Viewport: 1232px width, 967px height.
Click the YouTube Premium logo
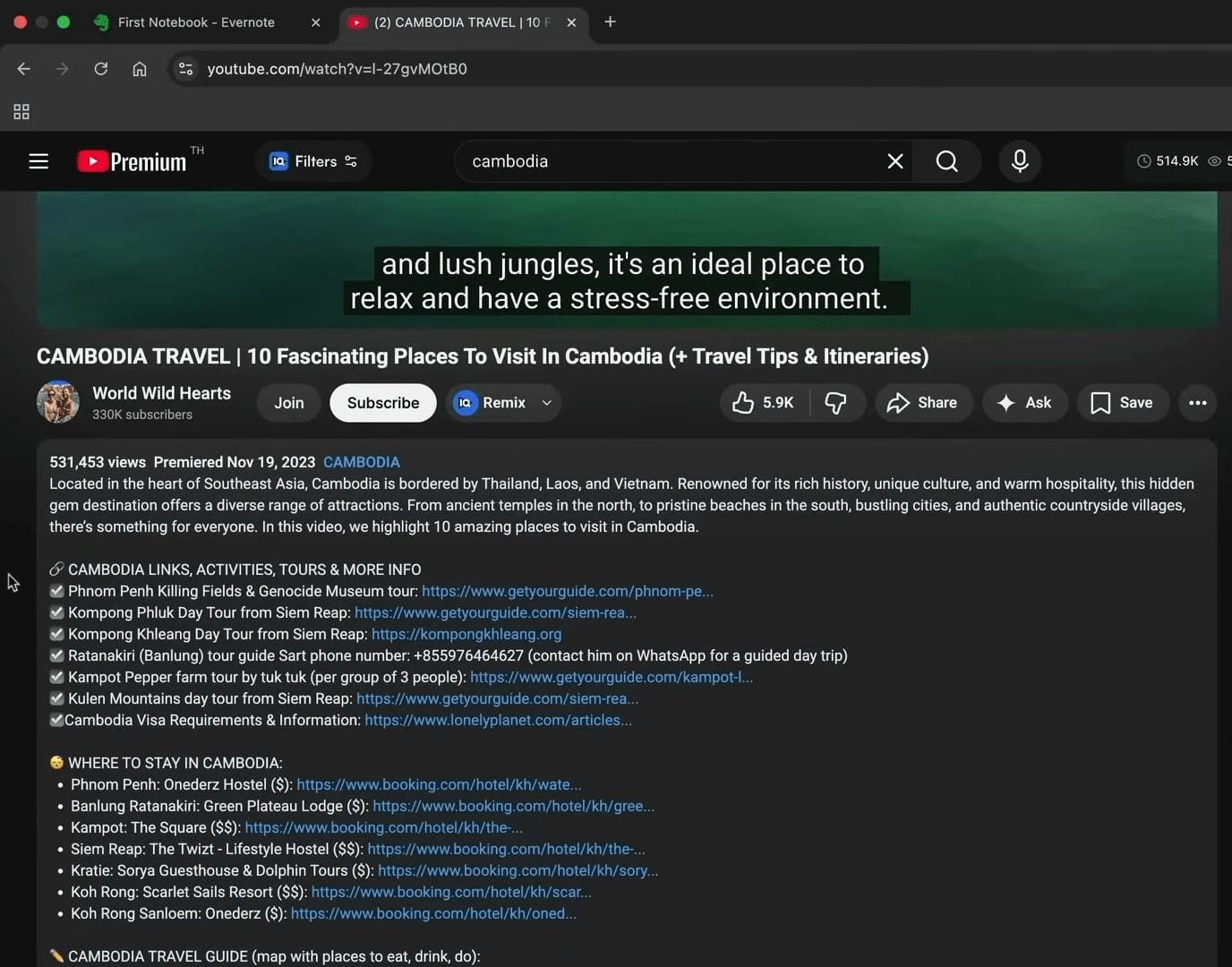click(x=133, y=161)
